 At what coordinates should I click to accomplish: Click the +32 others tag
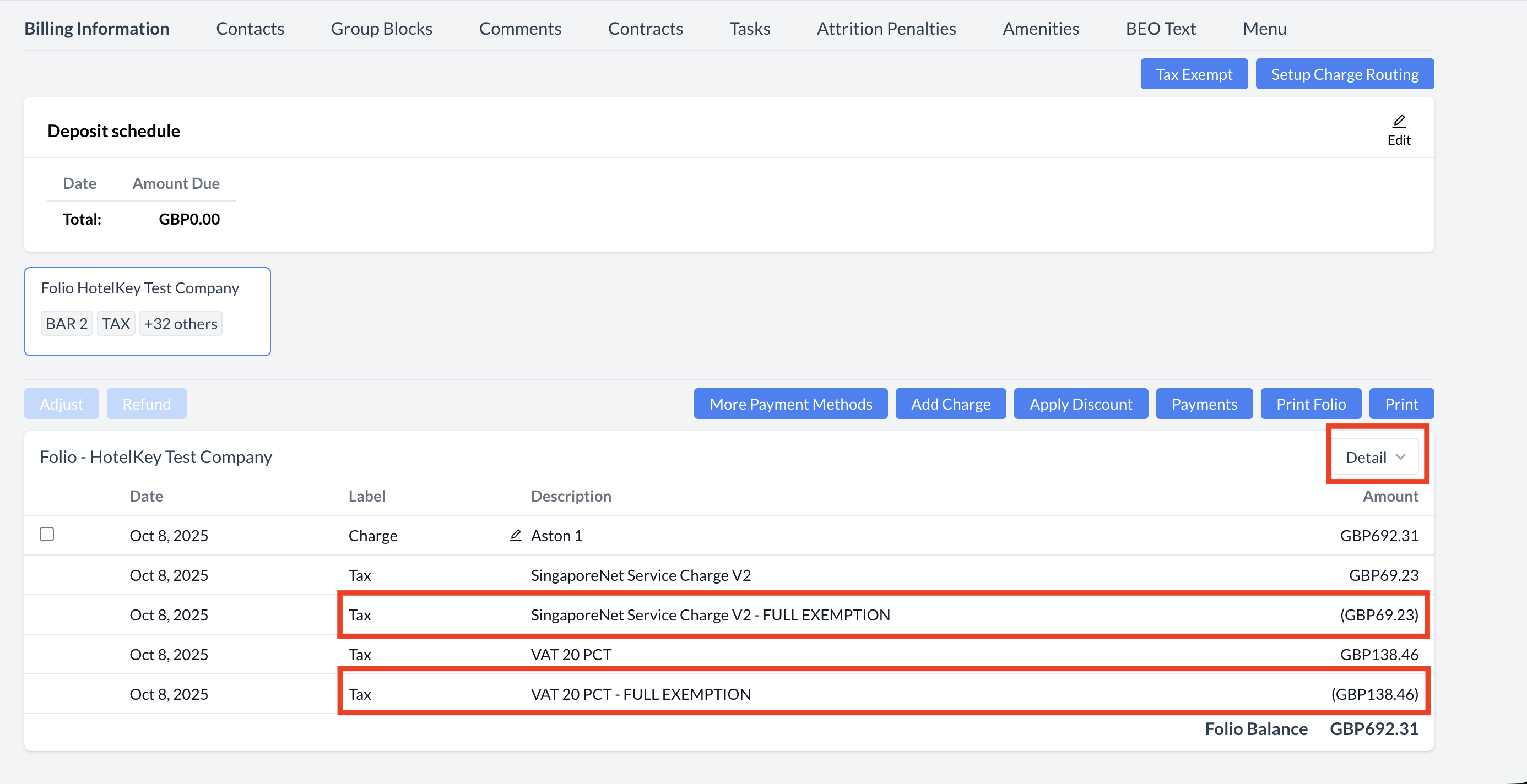coord(181,324)
